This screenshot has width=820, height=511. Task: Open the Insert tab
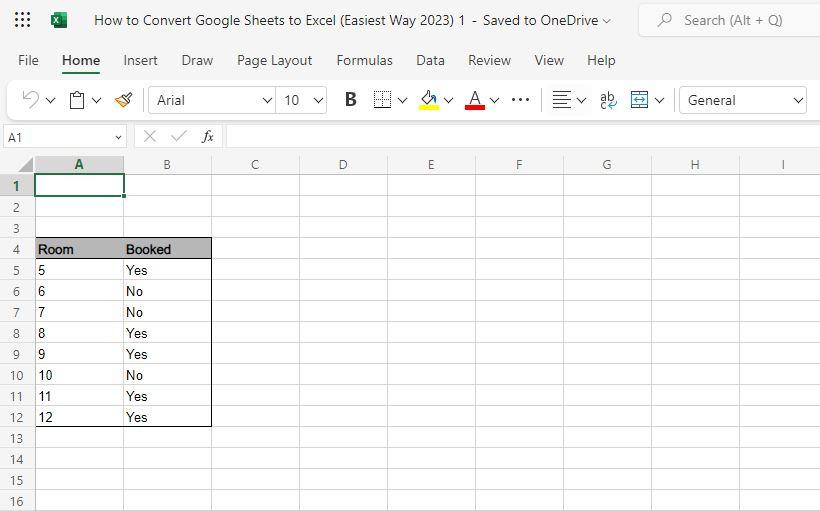point(140,60)
